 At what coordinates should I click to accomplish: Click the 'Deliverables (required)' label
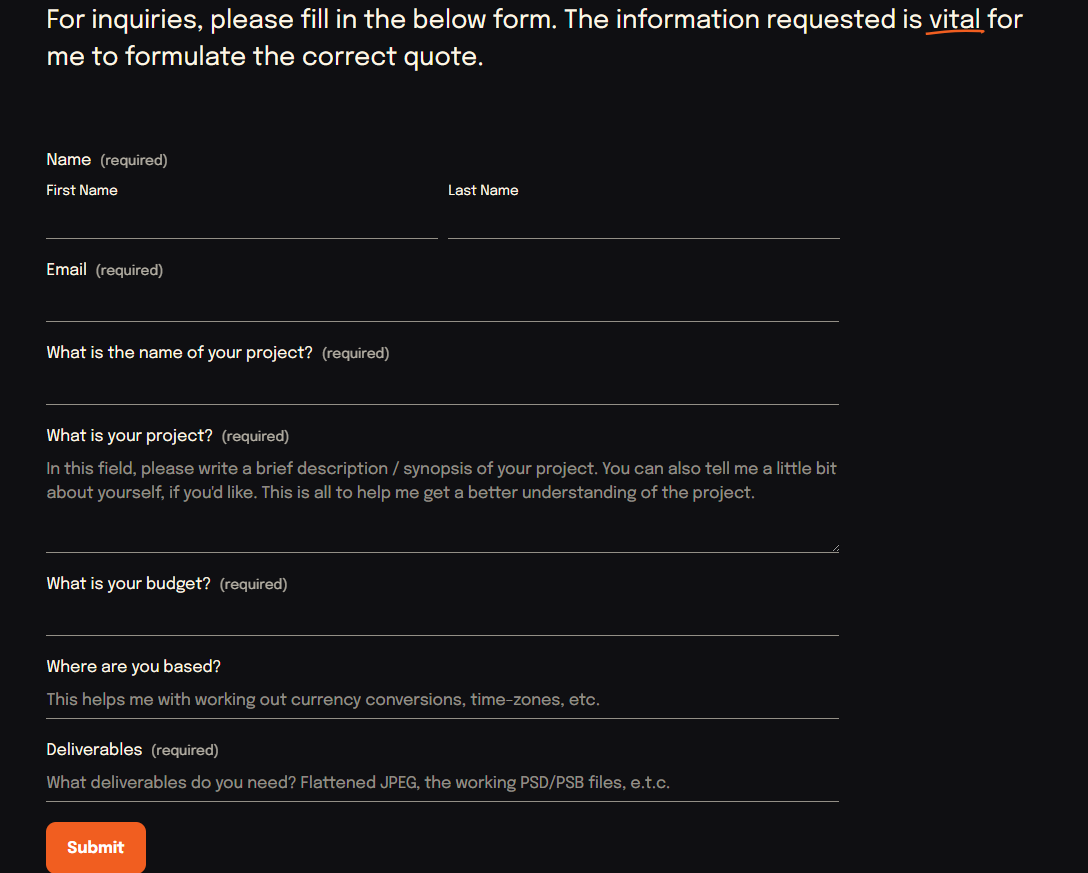click(x=133, y=749)
